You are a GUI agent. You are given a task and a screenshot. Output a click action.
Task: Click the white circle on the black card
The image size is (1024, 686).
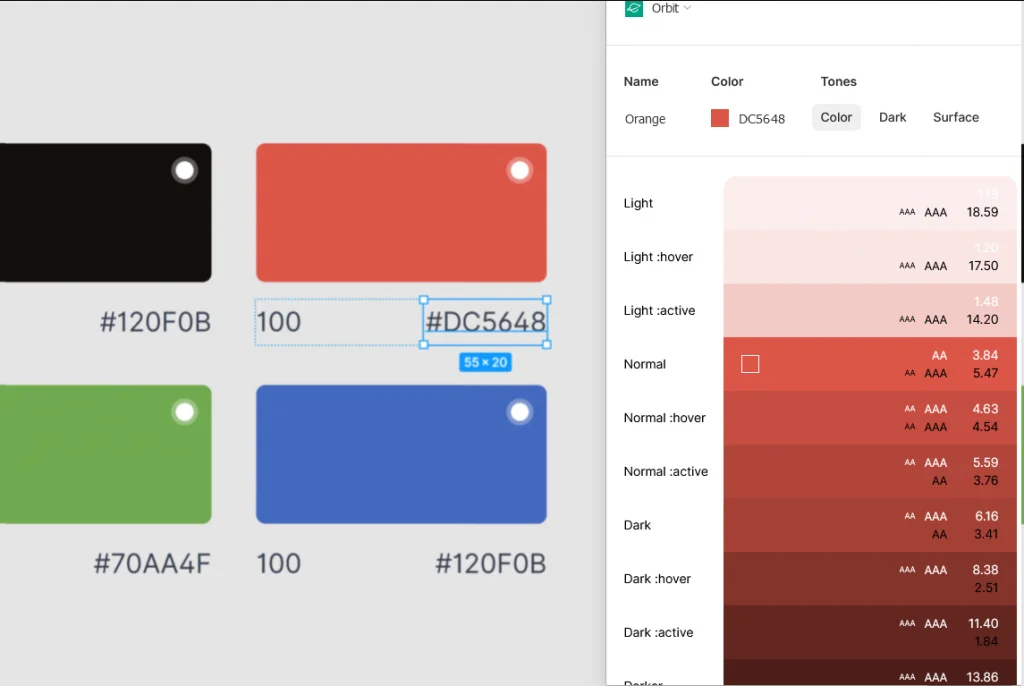click(184, 171)
